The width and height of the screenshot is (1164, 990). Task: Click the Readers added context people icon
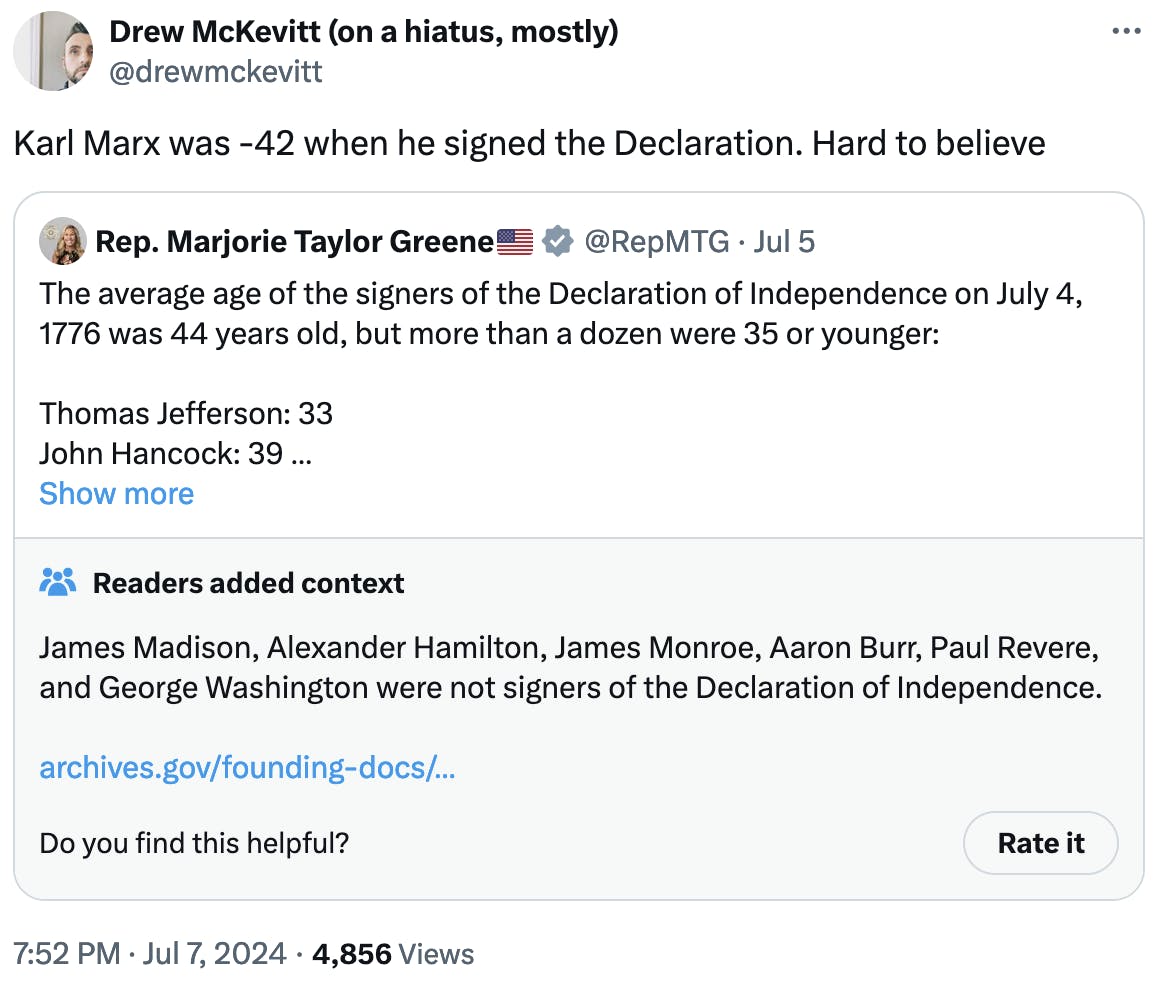coord(58,583)
